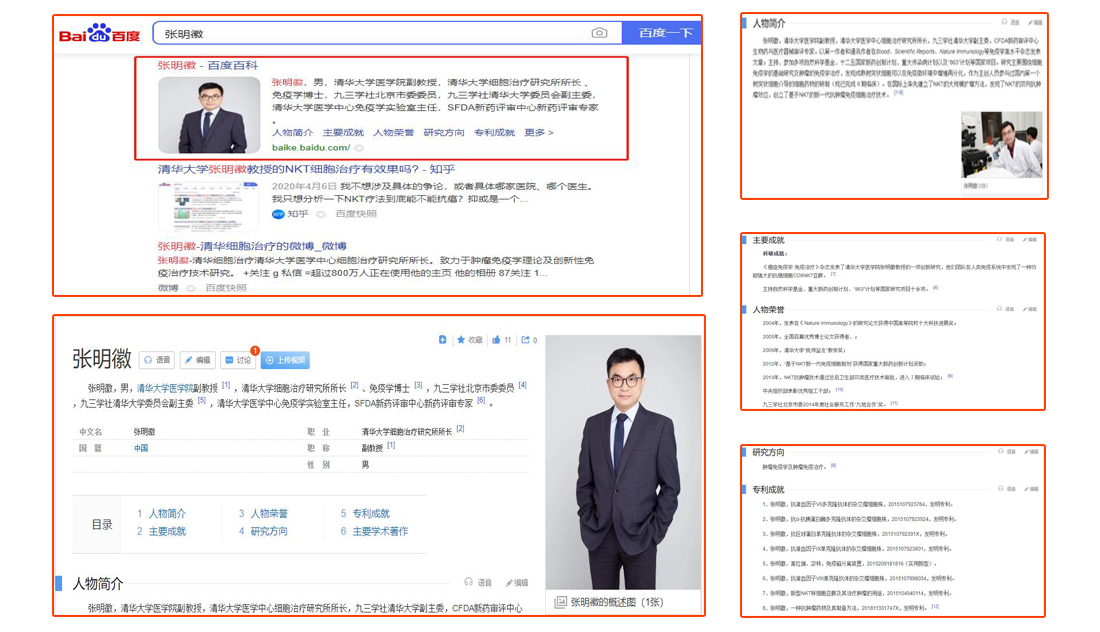Click the voice audio icon on the 人物荣誉 panel
Image resolution: width=1100 pixels, height=632 pixels.
(1000, 309)
